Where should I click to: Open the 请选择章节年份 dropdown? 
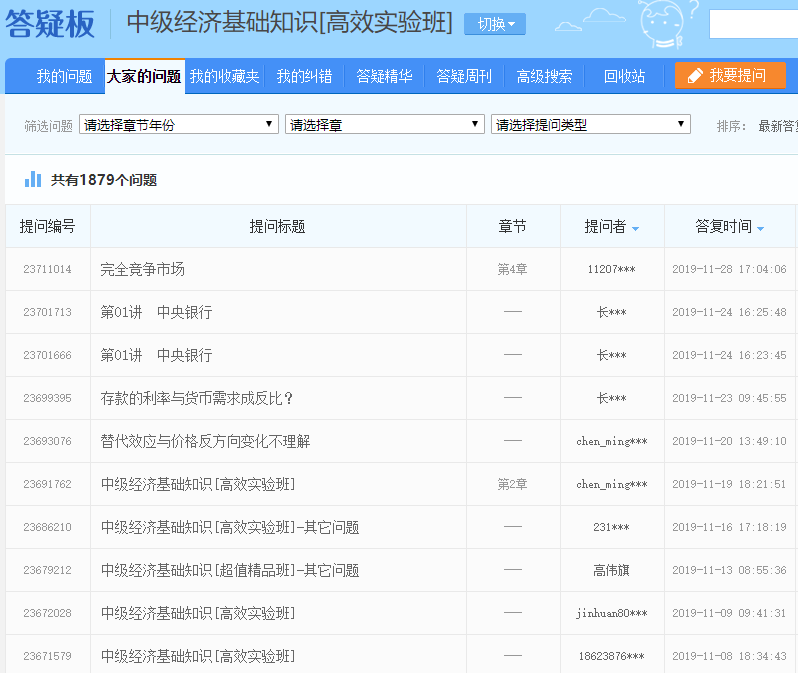179,124
